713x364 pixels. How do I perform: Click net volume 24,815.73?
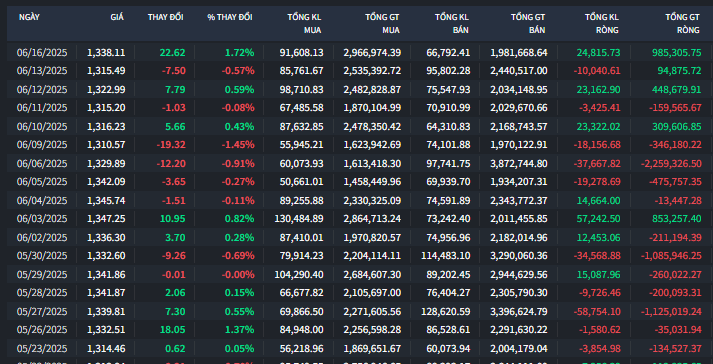pos(598,52)
